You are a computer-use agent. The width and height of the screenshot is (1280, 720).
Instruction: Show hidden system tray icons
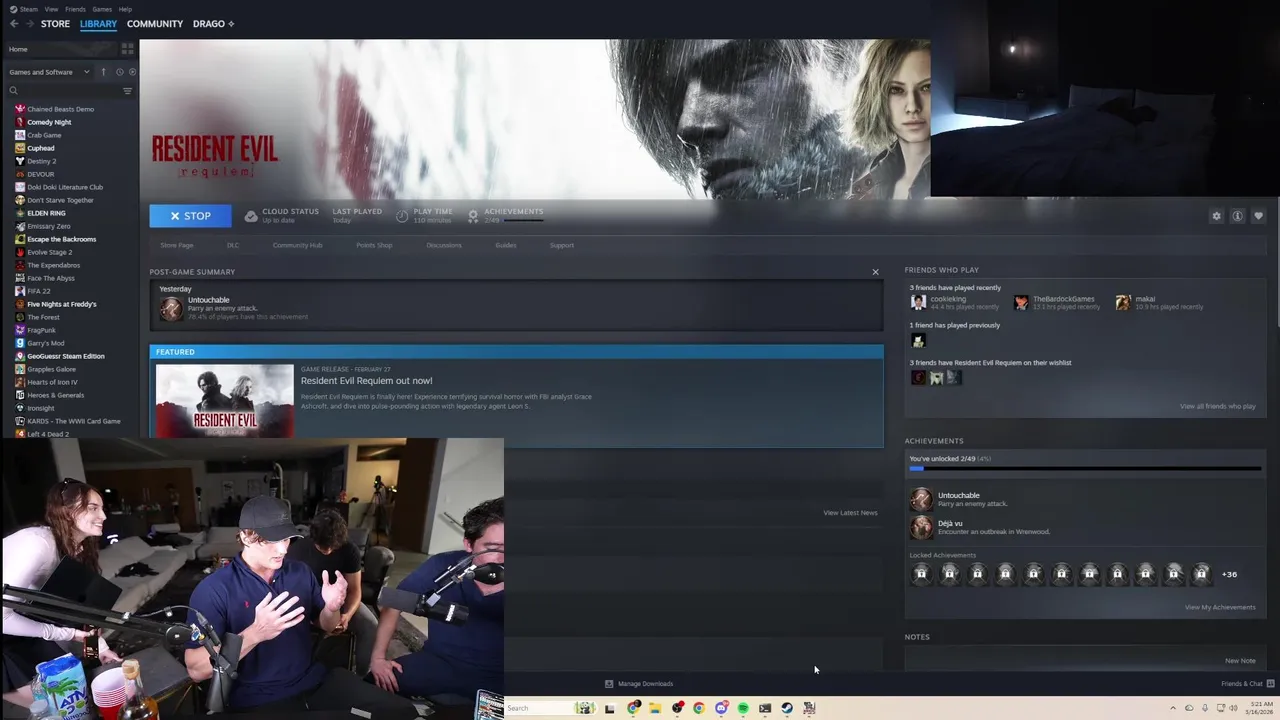(x=1173, y=708)
